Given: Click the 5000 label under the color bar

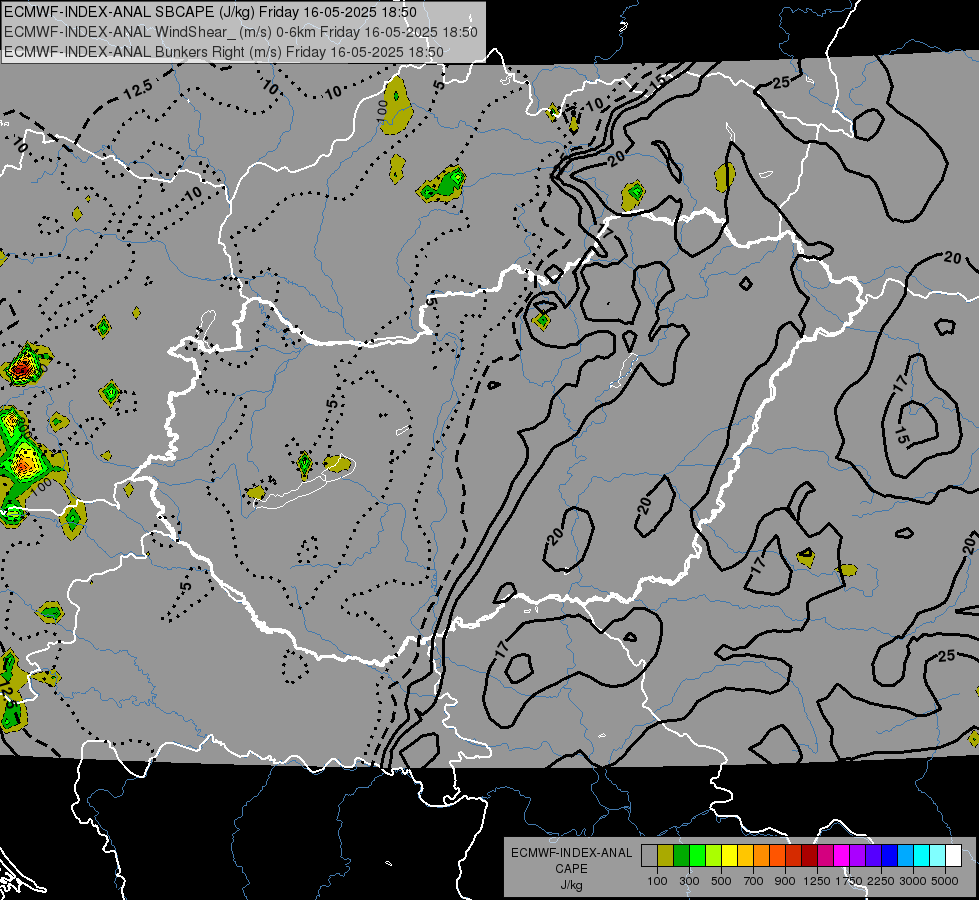Looking at the screenshot, I should coord(945,881).
